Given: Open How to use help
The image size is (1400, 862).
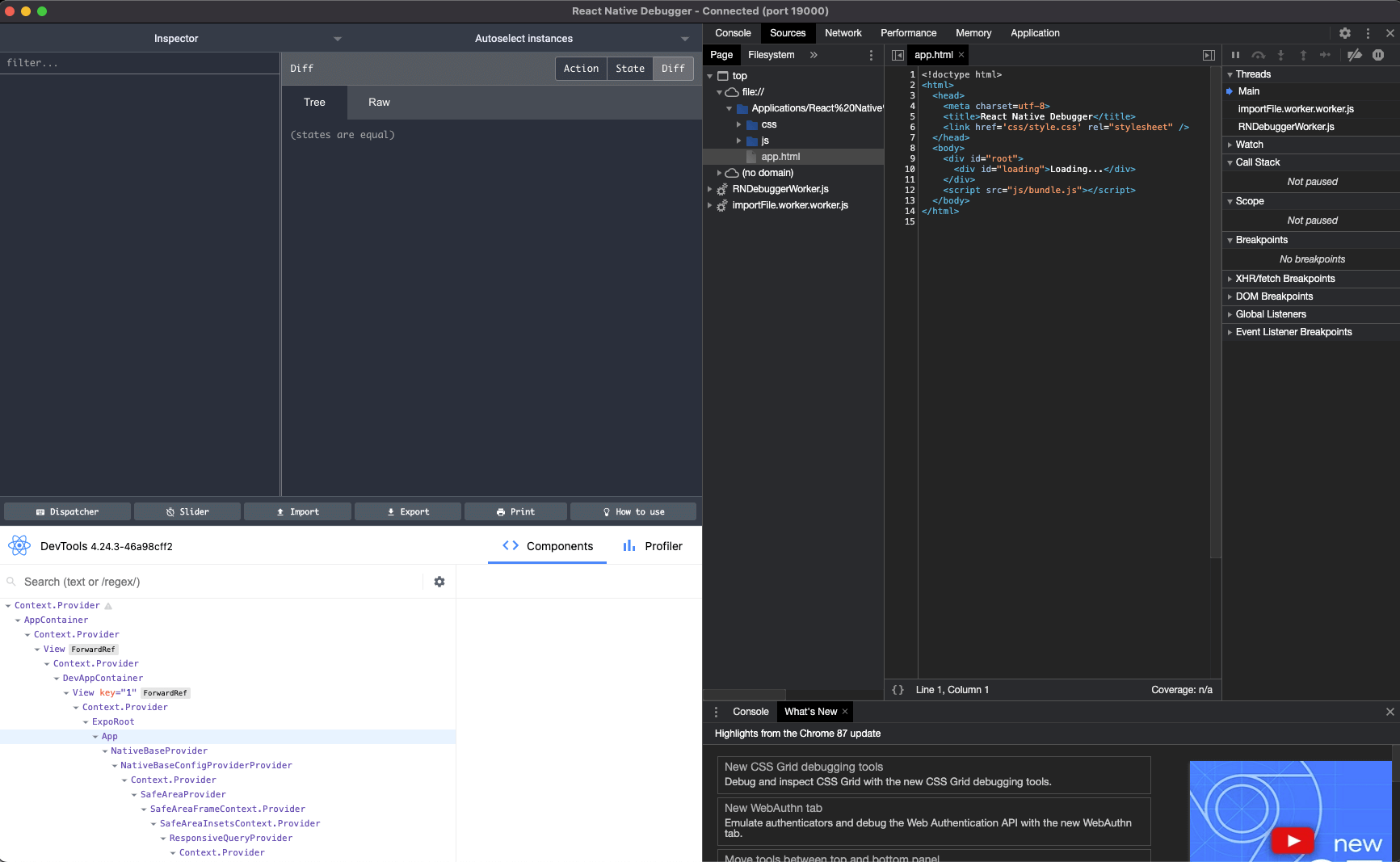Looking at the screenshot, I should (633, 511).
